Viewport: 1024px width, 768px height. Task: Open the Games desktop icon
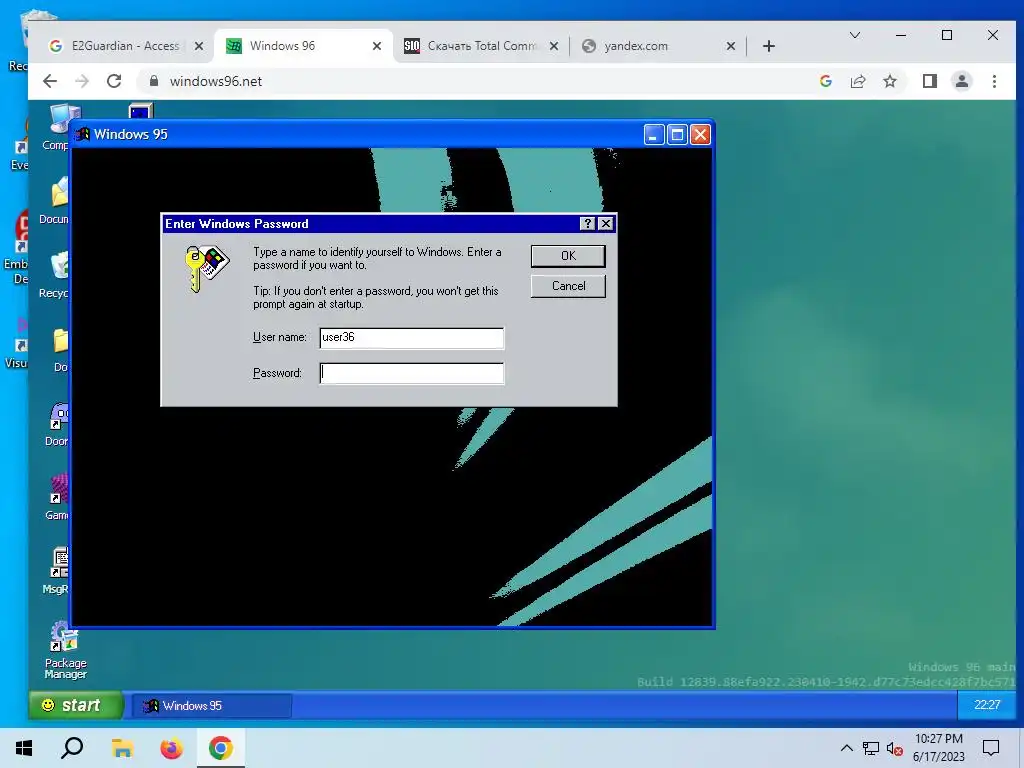[x=57, y=497]
